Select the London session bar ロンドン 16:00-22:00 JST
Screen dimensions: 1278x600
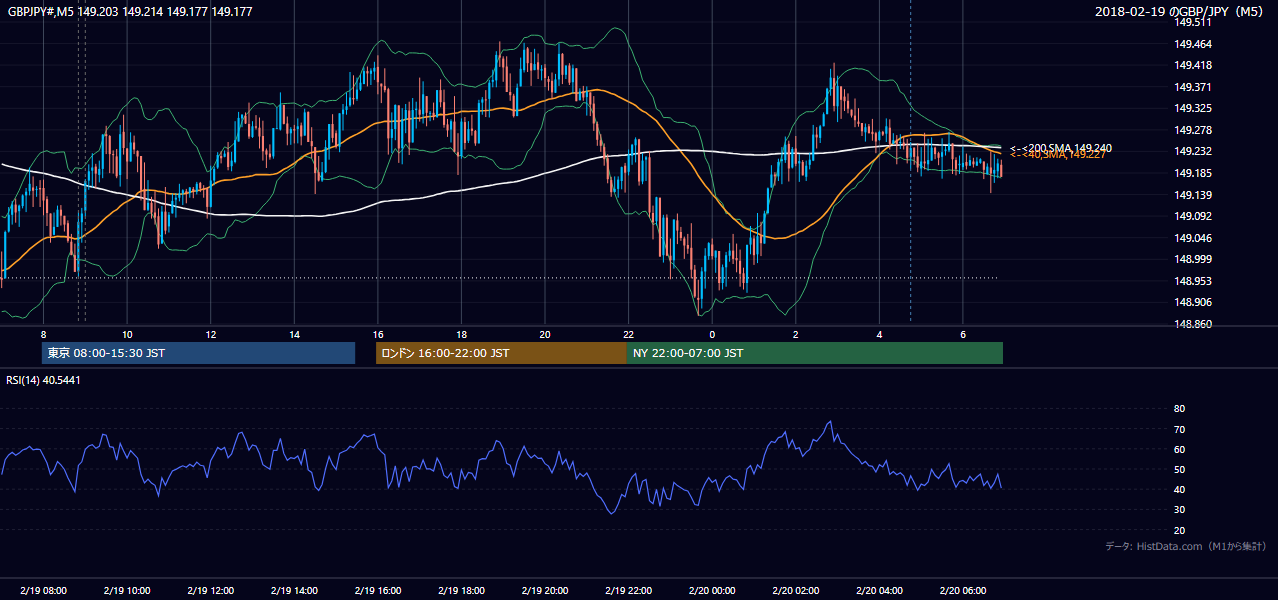(x=501, y=353)
